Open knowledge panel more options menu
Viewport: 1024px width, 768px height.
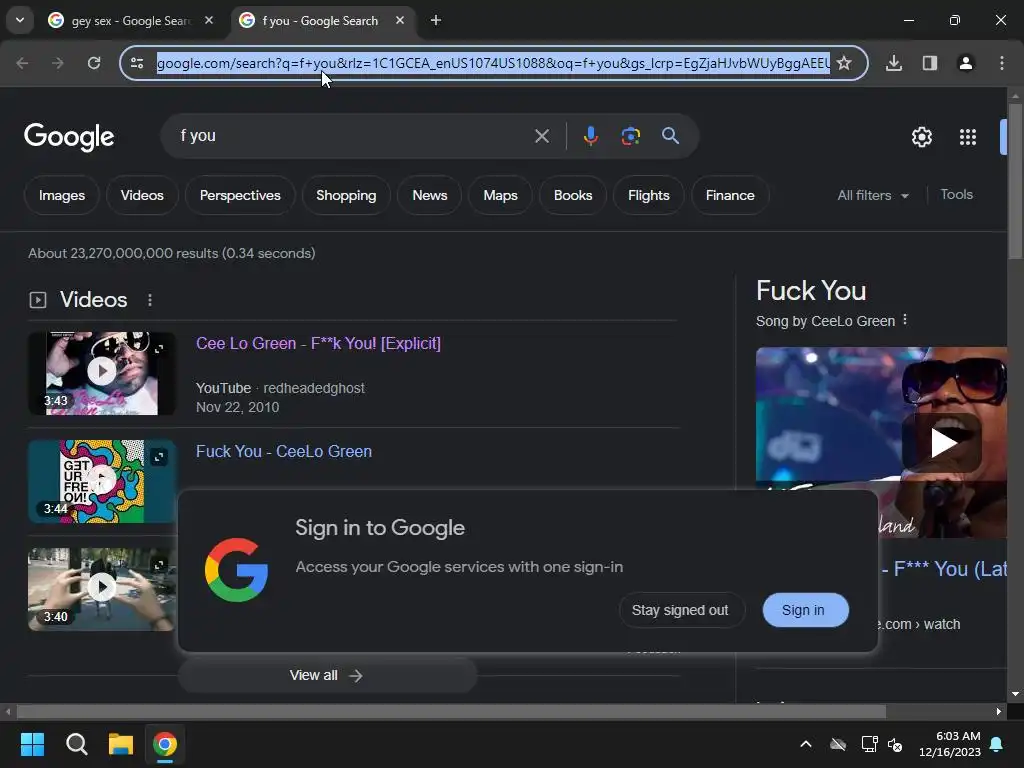point(904,320)
